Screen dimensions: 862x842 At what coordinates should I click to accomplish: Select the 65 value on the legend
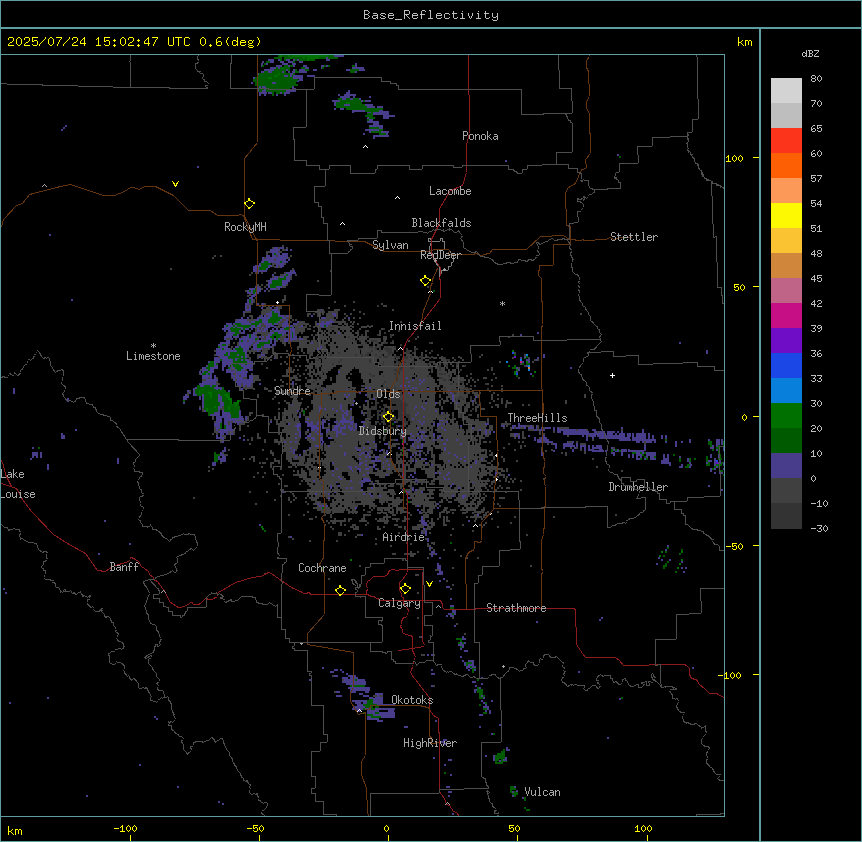(816, 128)
